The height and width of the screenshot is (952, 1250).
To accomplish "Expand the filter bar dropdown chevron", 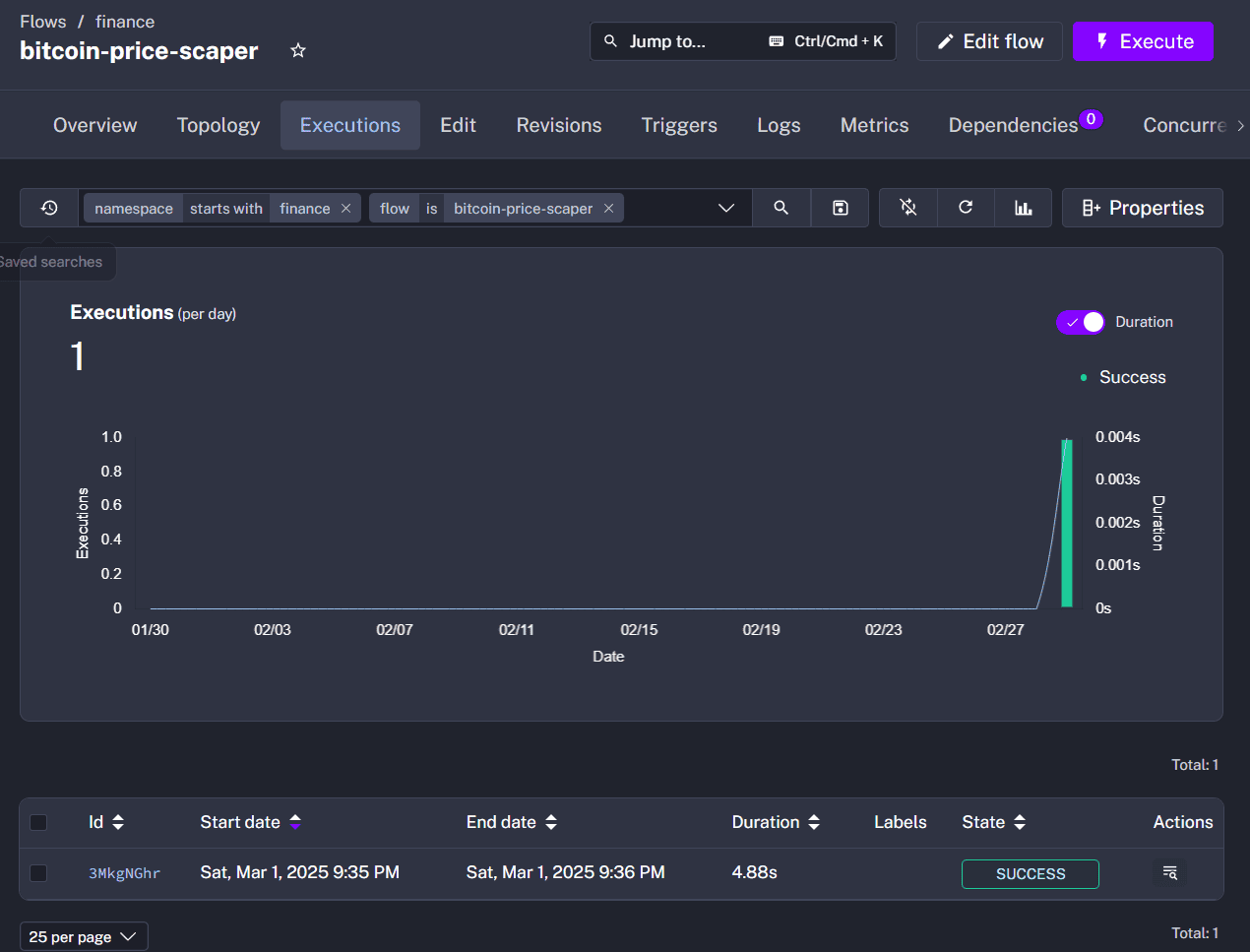I will point(726,208).
